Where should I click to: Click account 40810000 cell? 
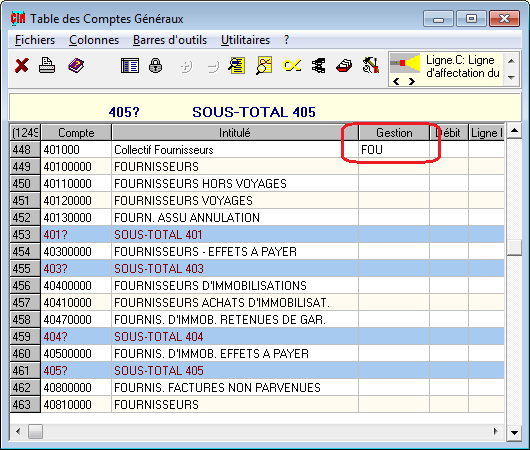76,405
